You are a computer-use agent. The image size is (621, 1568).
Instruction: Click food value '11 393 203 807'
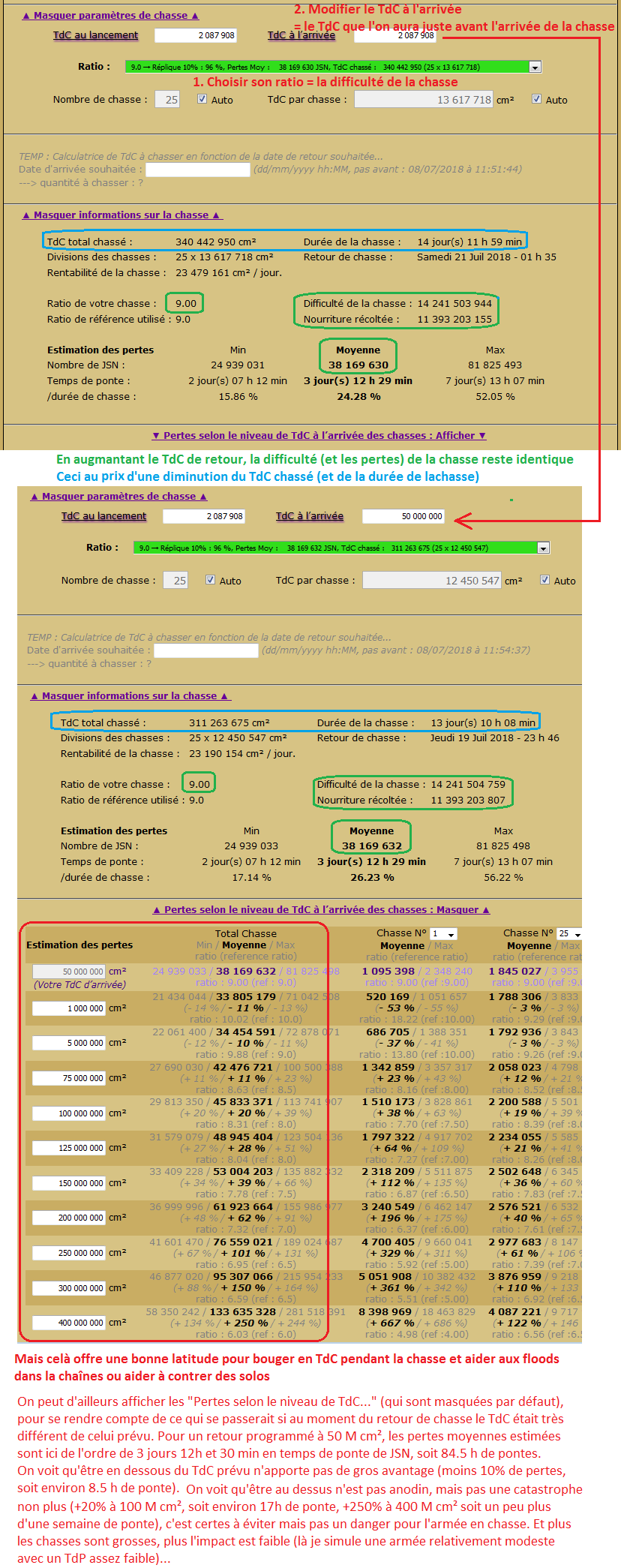(468, 800)
